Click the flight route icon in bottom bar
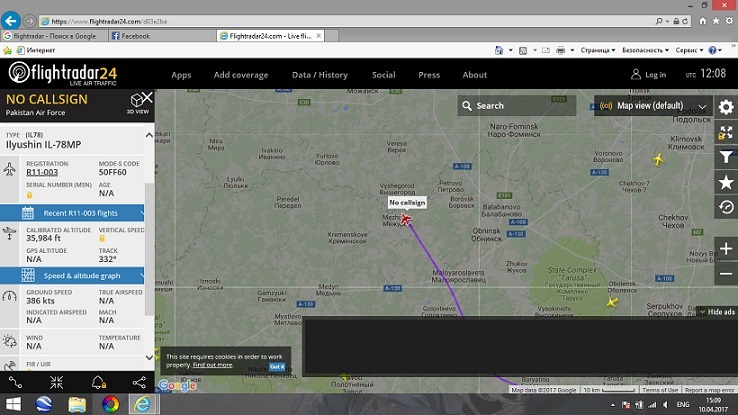The image size is (738, 415). (15, 383)
